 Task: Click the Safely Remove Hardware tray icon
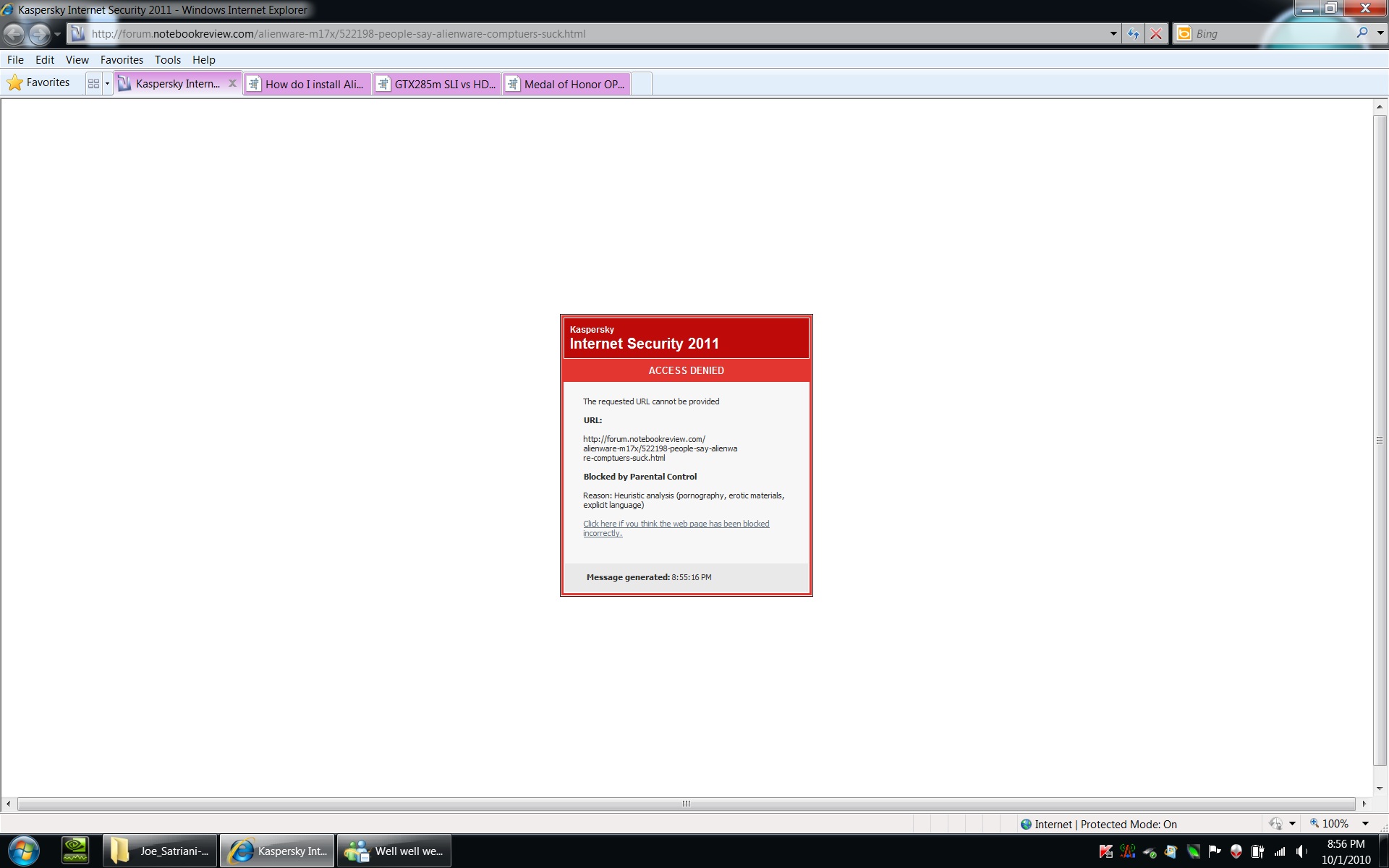pos(1150,851)
